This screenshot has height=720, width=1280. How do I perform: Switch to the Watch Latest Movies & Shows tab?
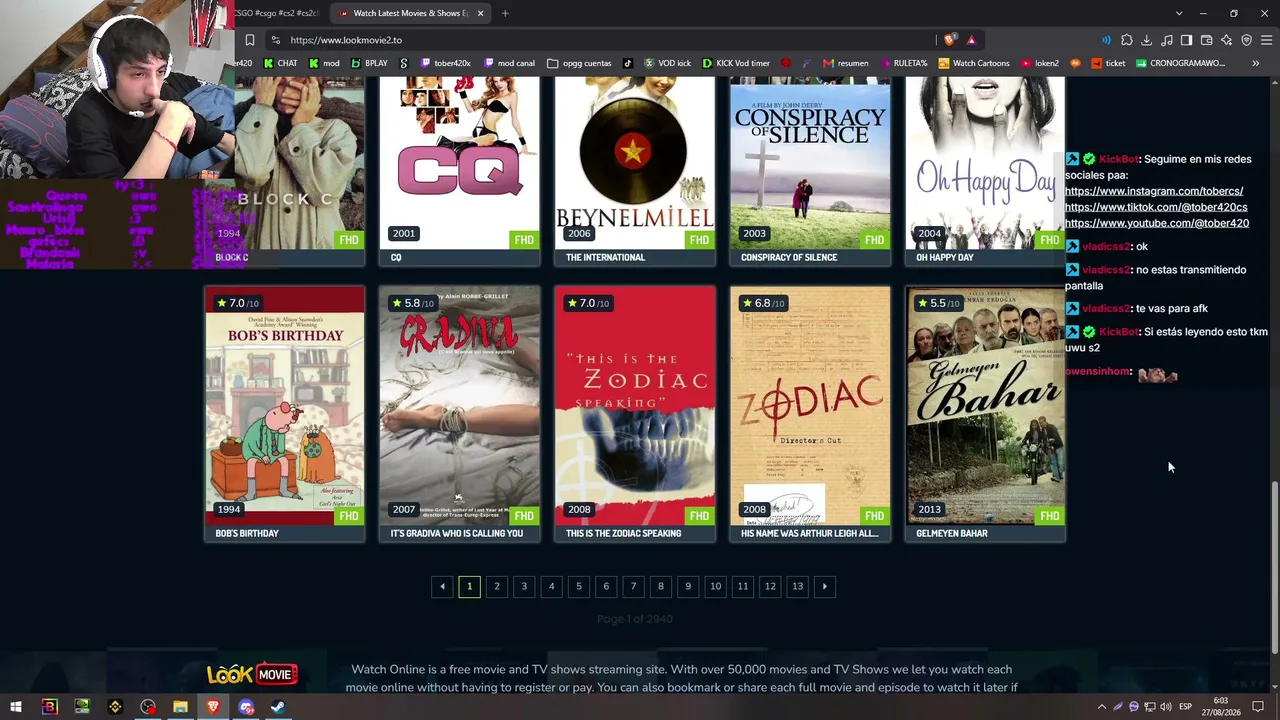pos(410,13)
